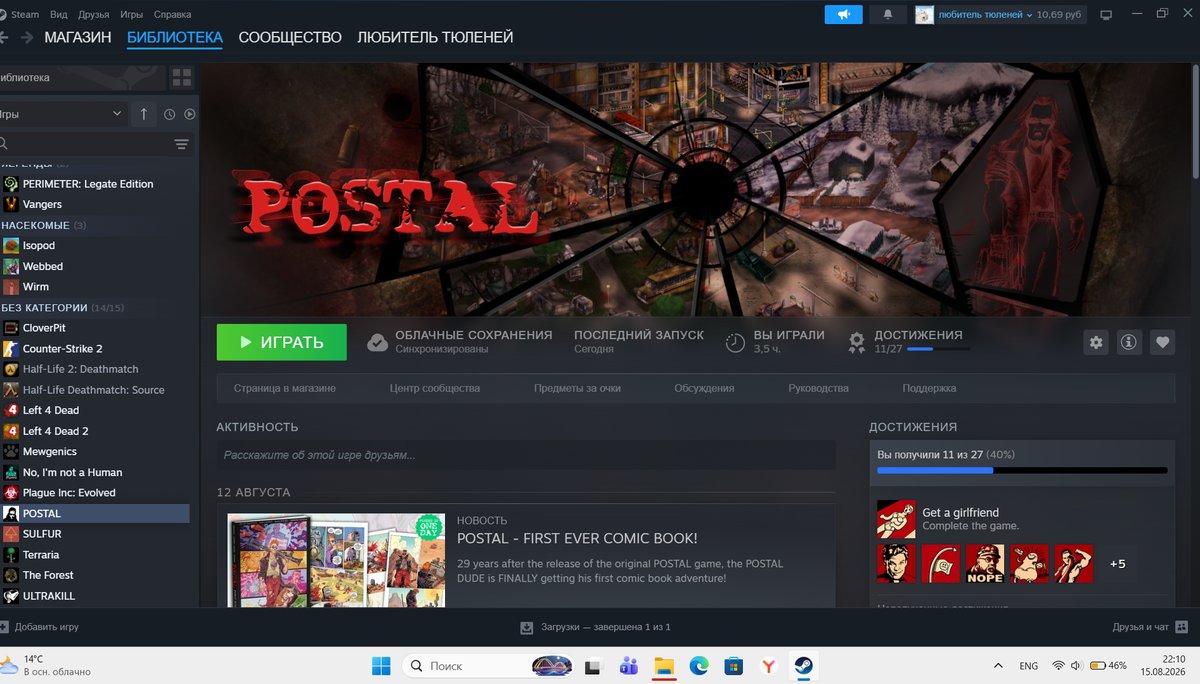Viewport: 1200px width, 684px height.
Task: Open the Справка menu
Action: pos(172,15)
